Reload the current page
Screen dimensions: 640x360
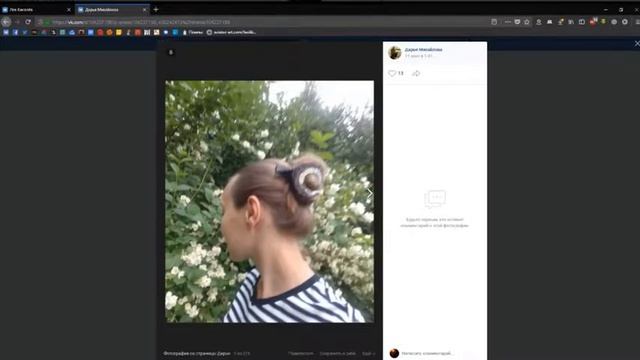pyautogui.click(x=28, y=22)
